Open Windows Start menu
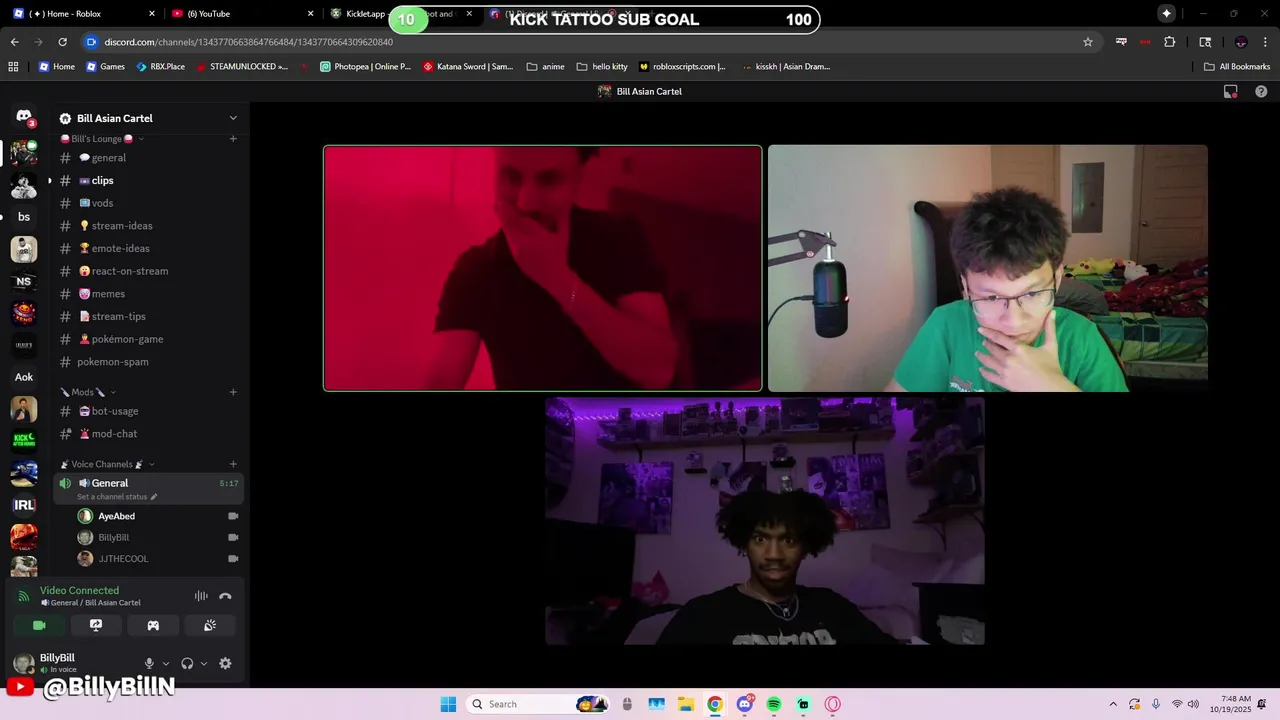 tap(448, 704)
